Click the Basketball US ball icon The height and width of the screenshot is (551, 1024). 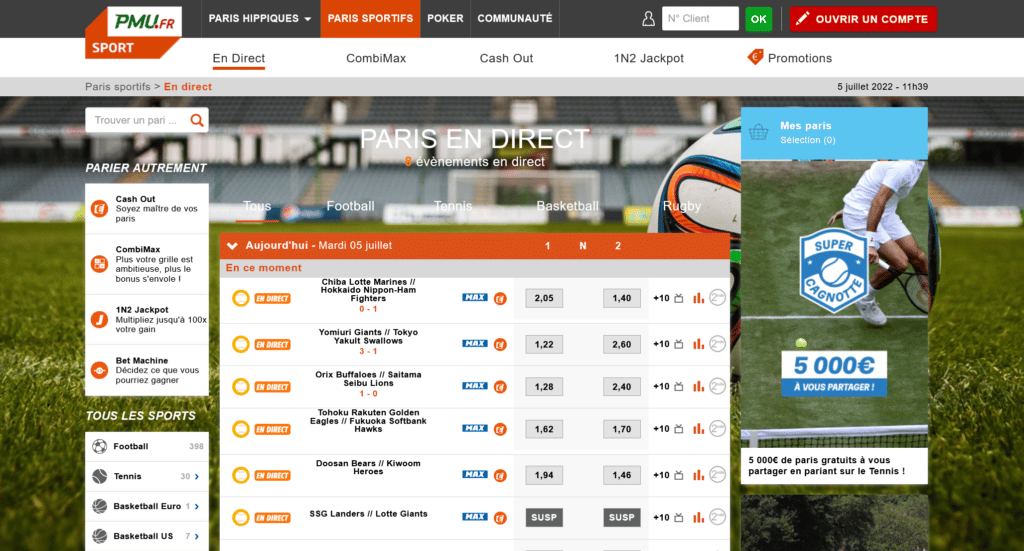point(99,536)
